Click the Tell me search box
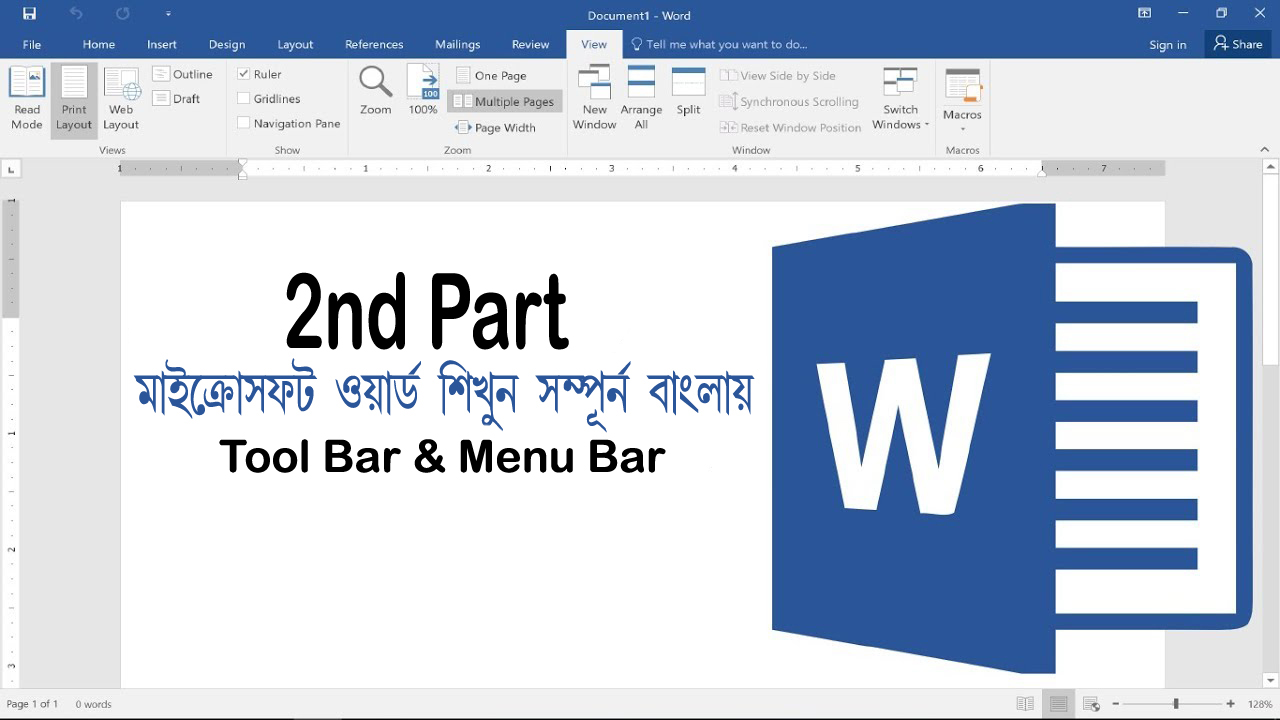Screen dimensions: 1280x720 pos(719,44)
